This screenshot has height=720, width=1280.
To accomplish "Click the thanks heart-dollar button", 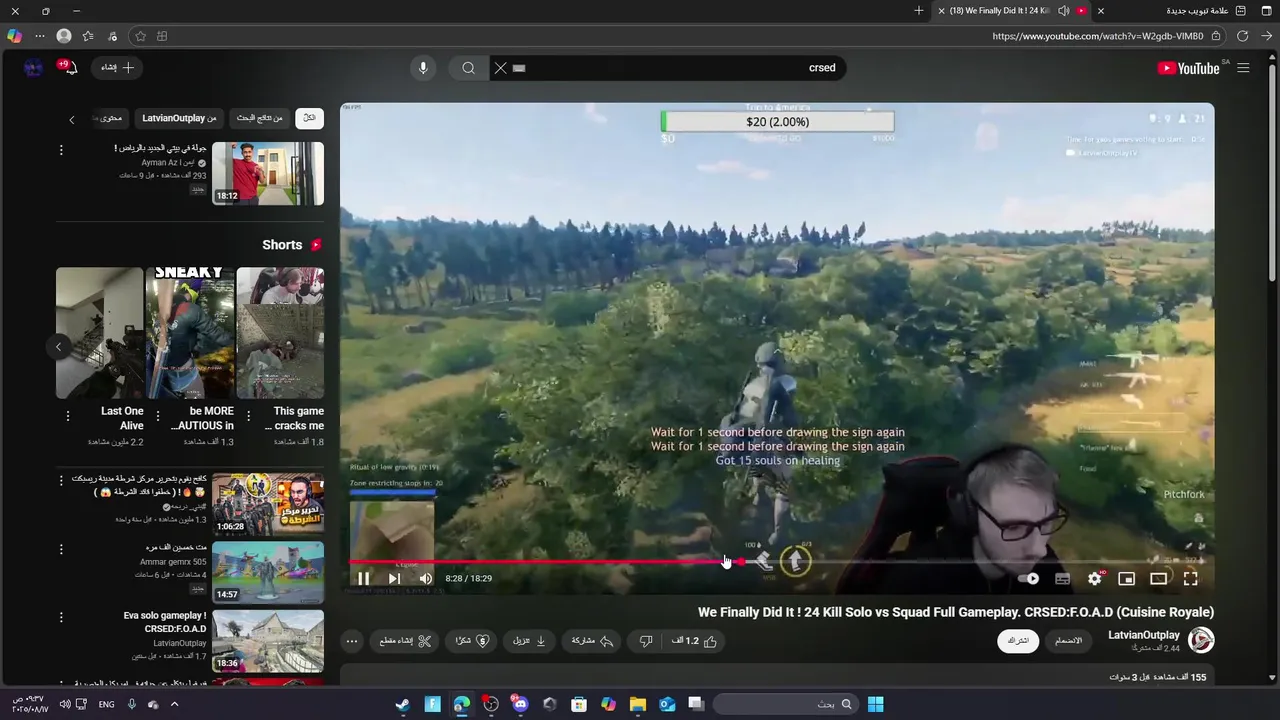I will pos(471,641).
